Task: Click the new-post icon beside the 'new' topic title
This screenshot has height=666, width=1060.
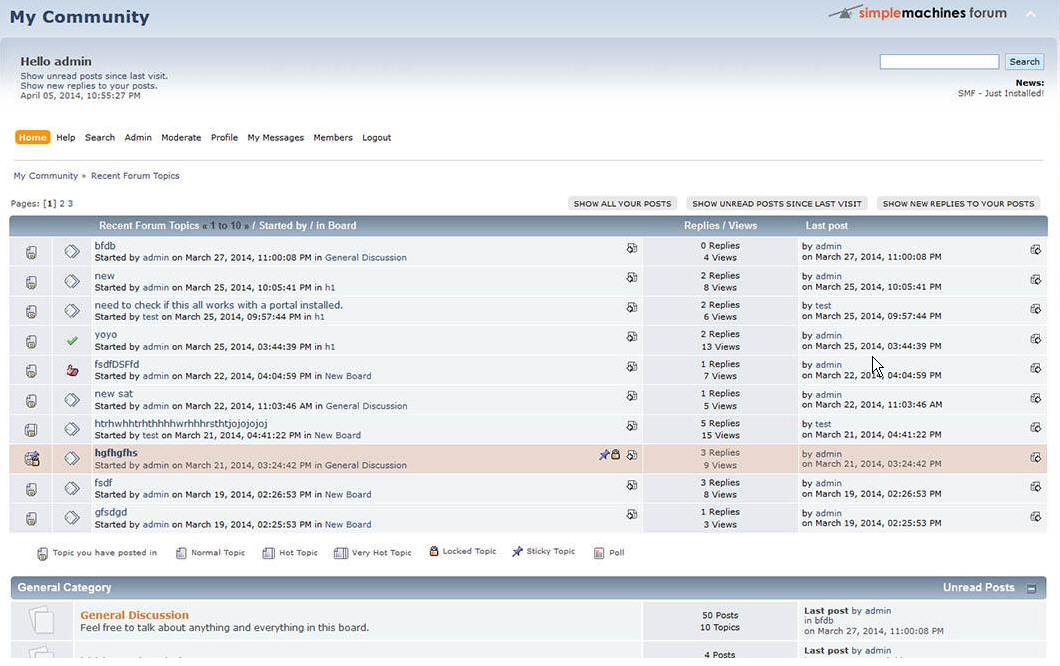Action: [631, 277]
